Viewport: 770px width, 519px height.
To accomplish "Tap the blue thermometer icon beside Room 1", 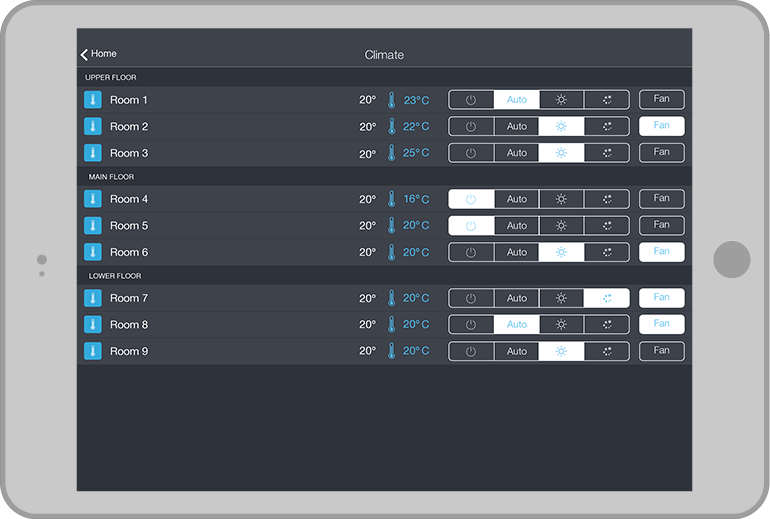I will coord(93,100).
